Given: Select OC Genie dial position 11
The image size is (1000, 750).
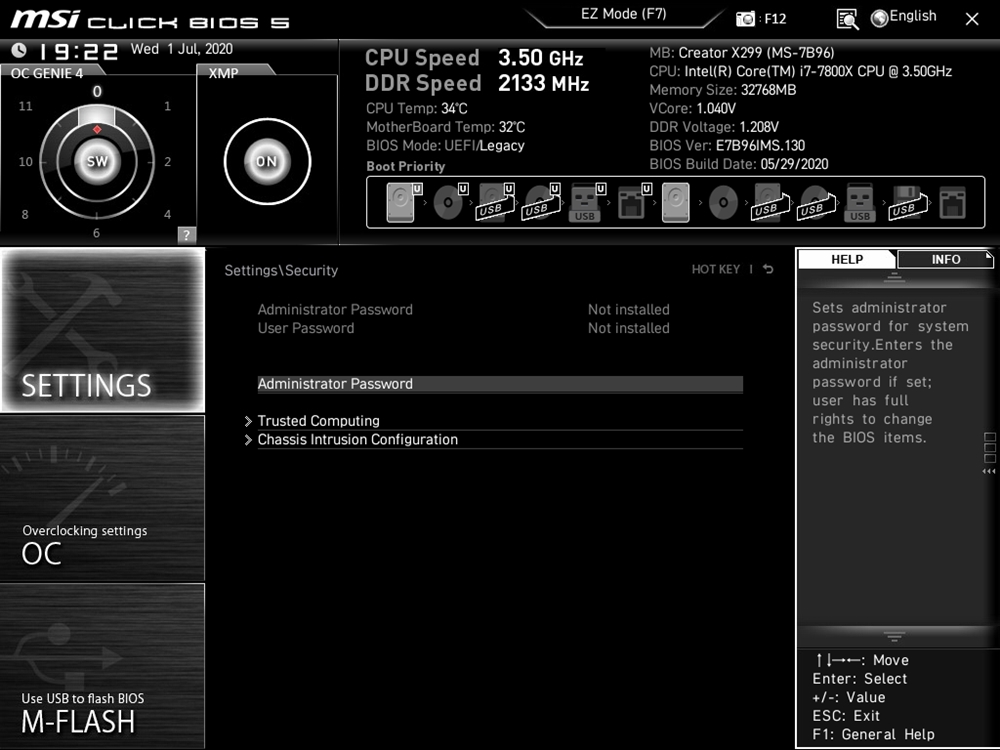Looking at the screenshot, I should click(x=26, y=106).
